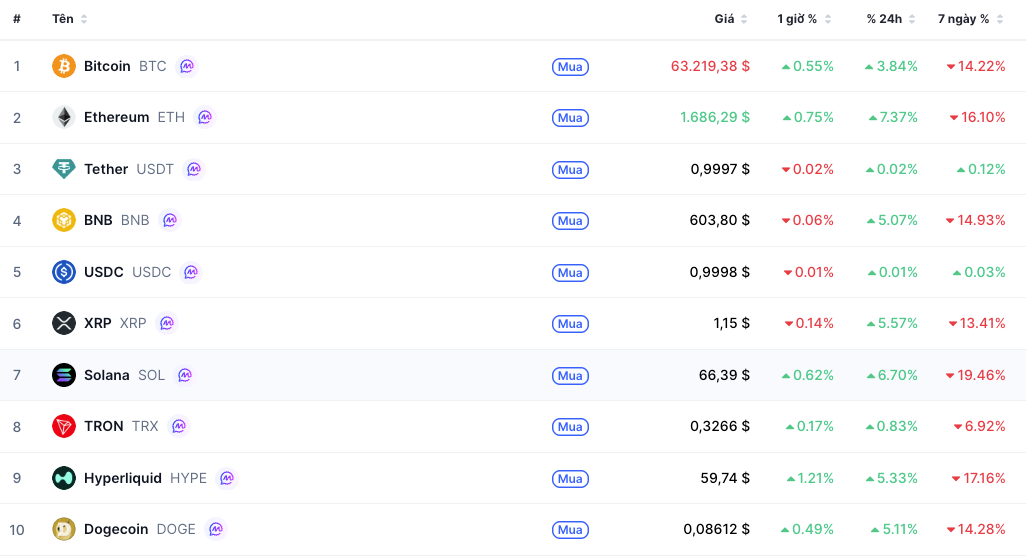Screen dimensions: 1026x559
Task: Sort by 7 ngày % sort arrows
Action: [x=1000, y=19]
